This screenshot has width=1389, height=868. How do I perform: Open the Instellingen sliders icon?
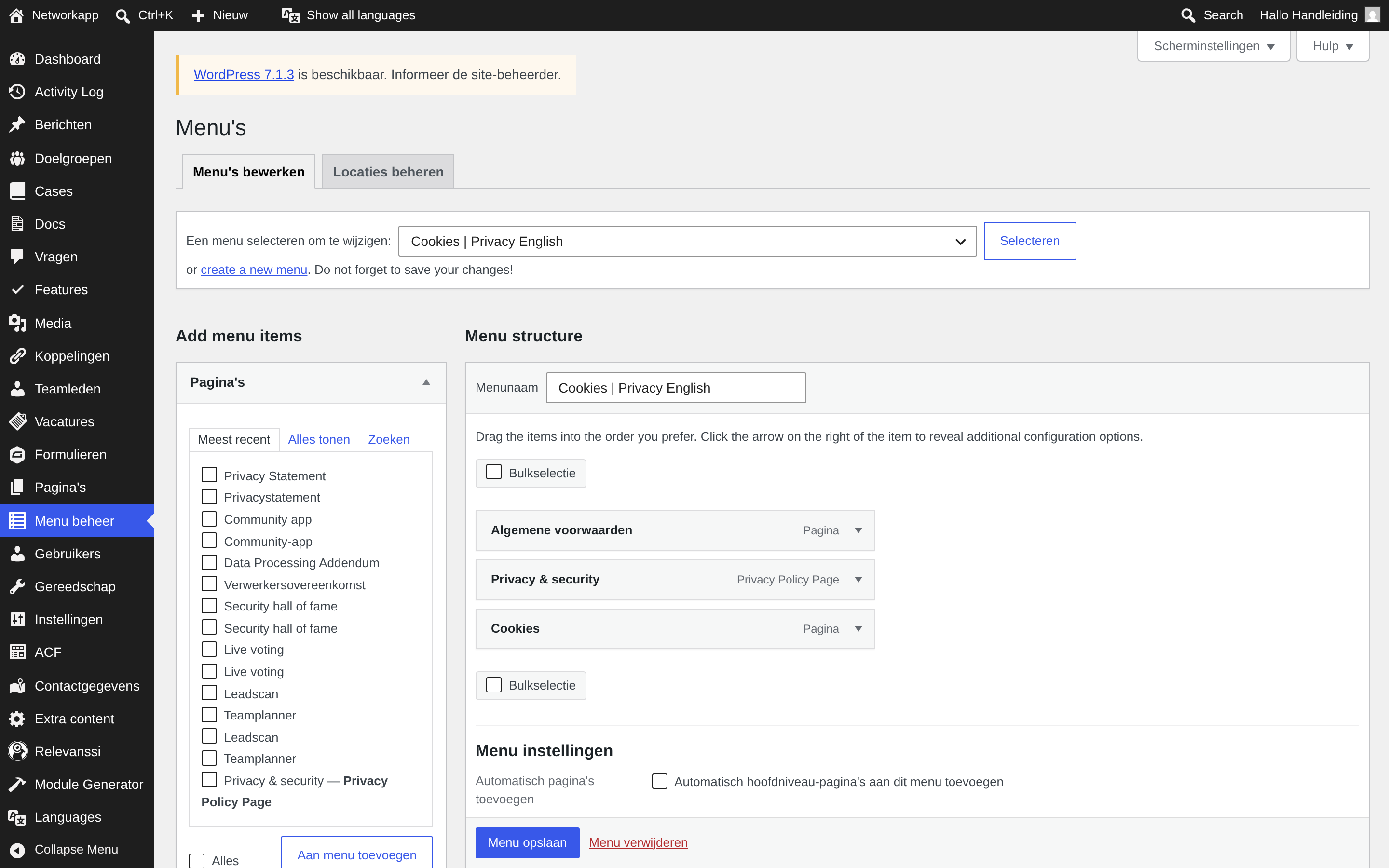pos(17,620)
